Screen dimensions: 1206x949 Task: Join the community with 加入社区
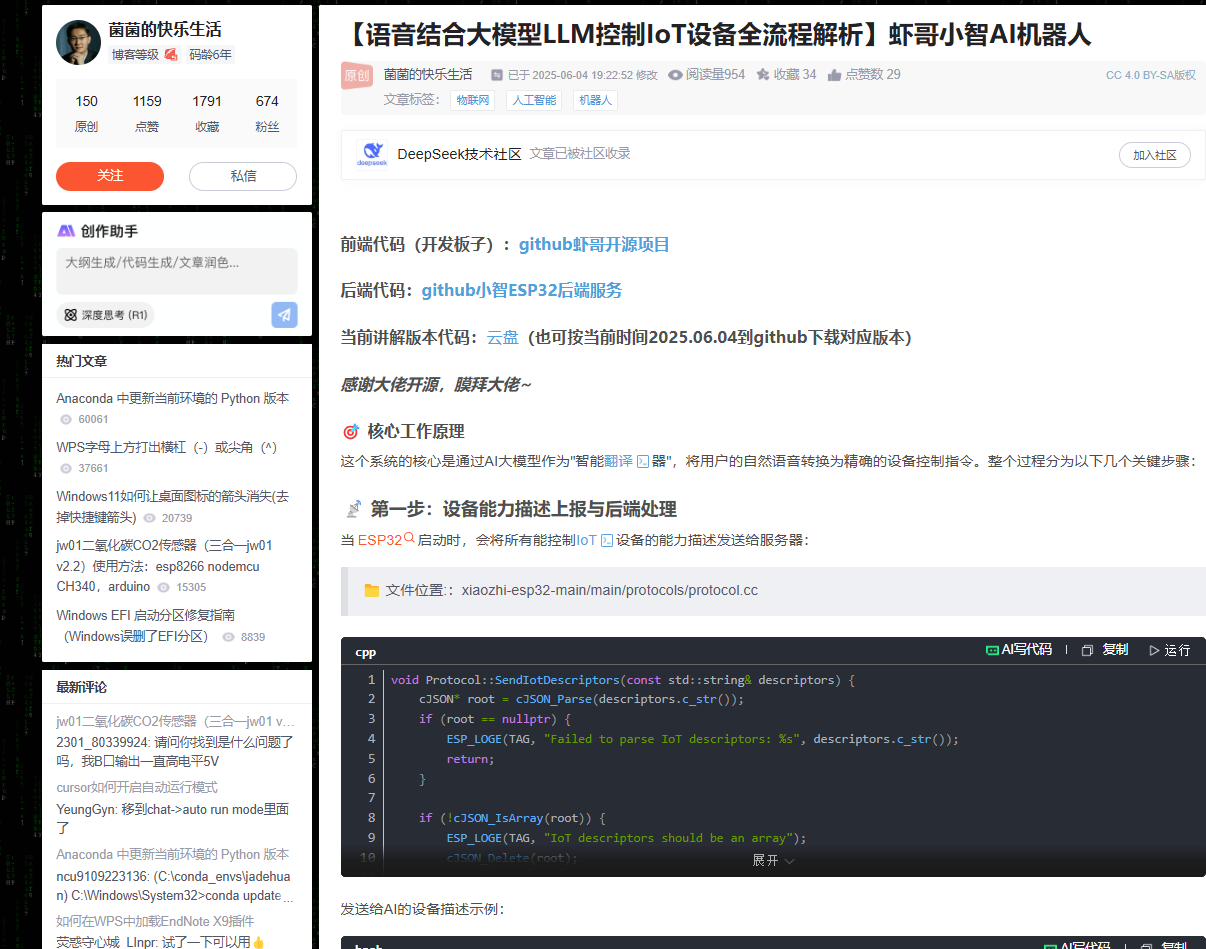click(1154, 155)
